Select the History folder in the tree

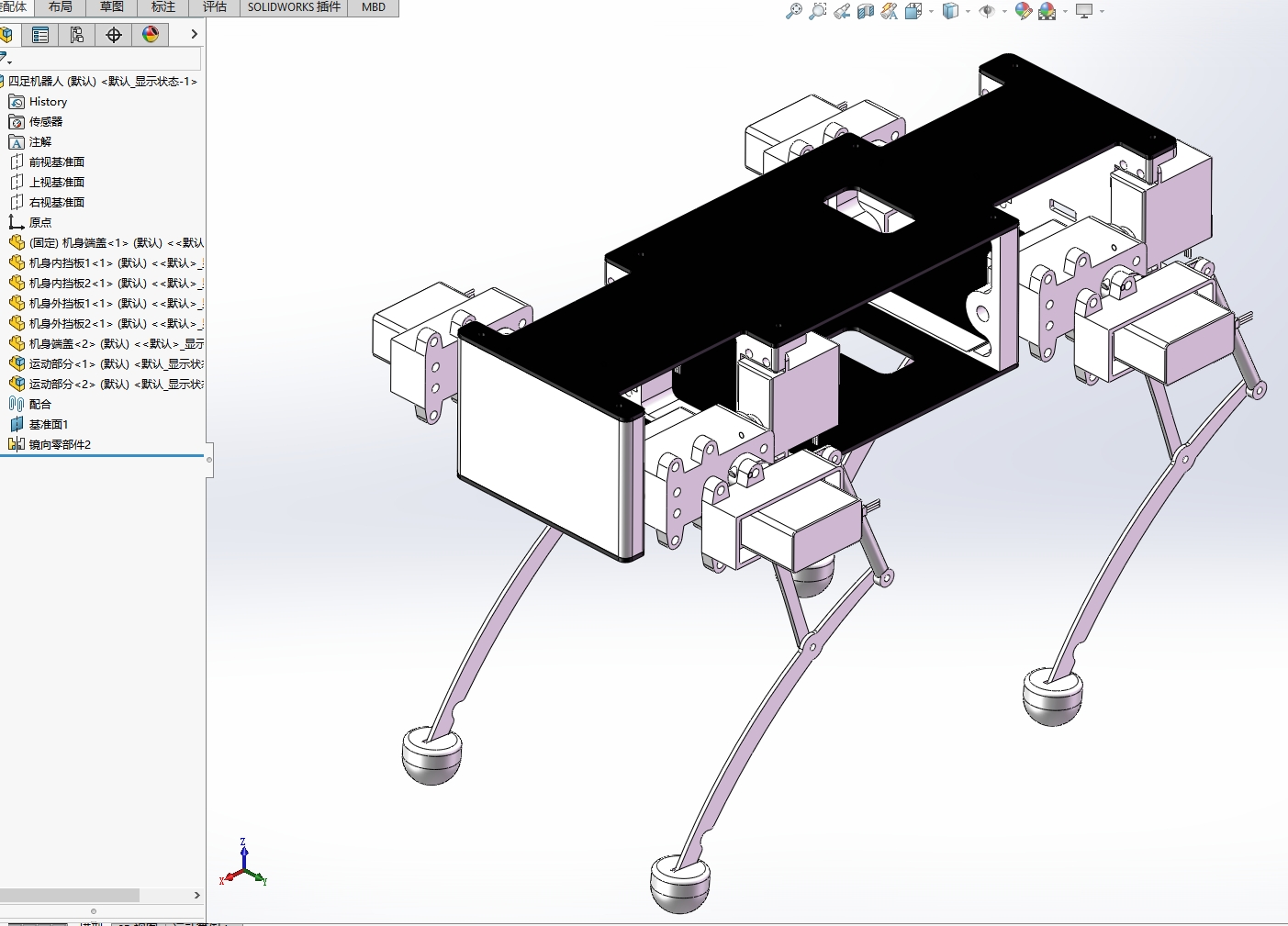(48, 102)
